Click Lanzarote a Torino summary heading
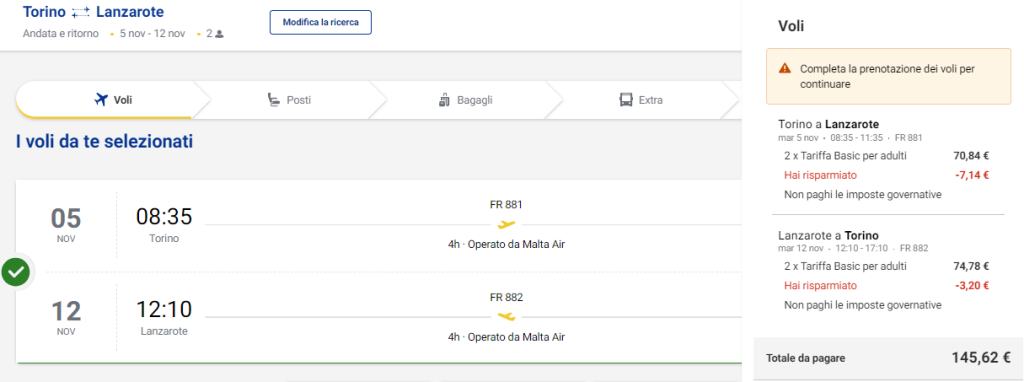The image size is (1024, 382). click(x=829, y=235)
